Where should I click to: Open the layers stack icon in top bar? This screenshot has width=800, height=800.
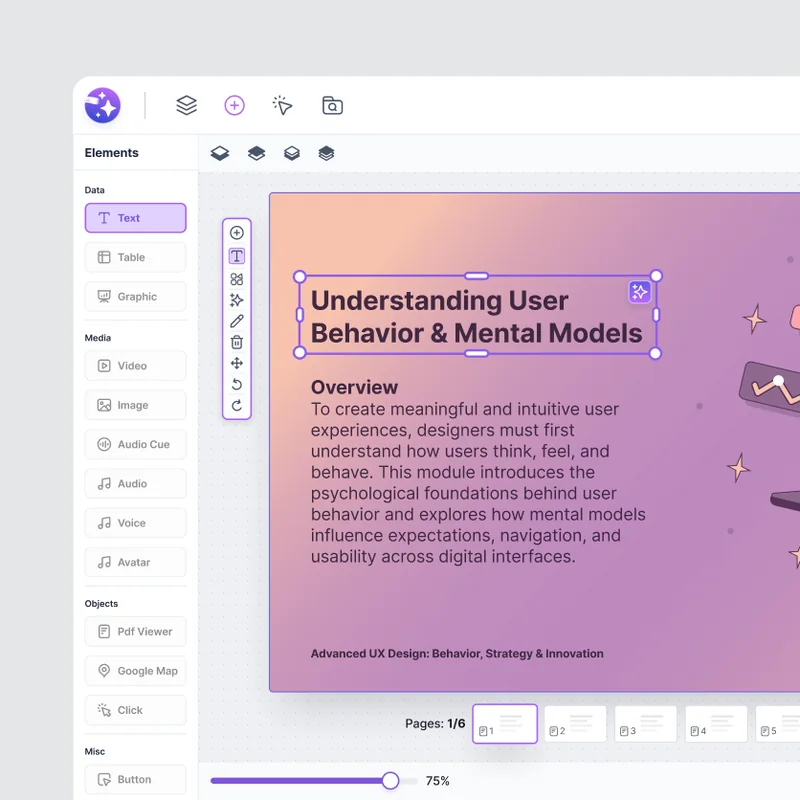(x=186, y=106)
